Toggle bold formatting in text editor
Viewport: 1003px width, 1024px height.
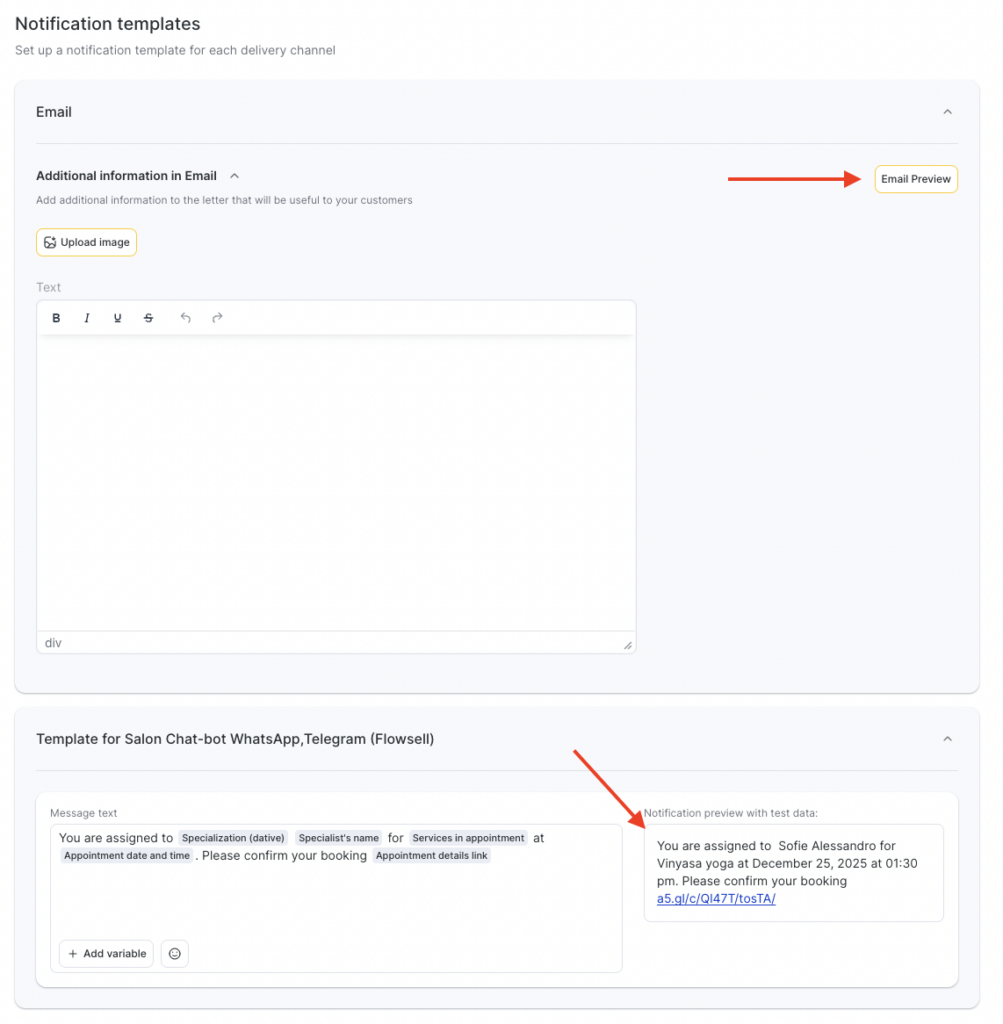pyautogui.click(x=56, y=318)
